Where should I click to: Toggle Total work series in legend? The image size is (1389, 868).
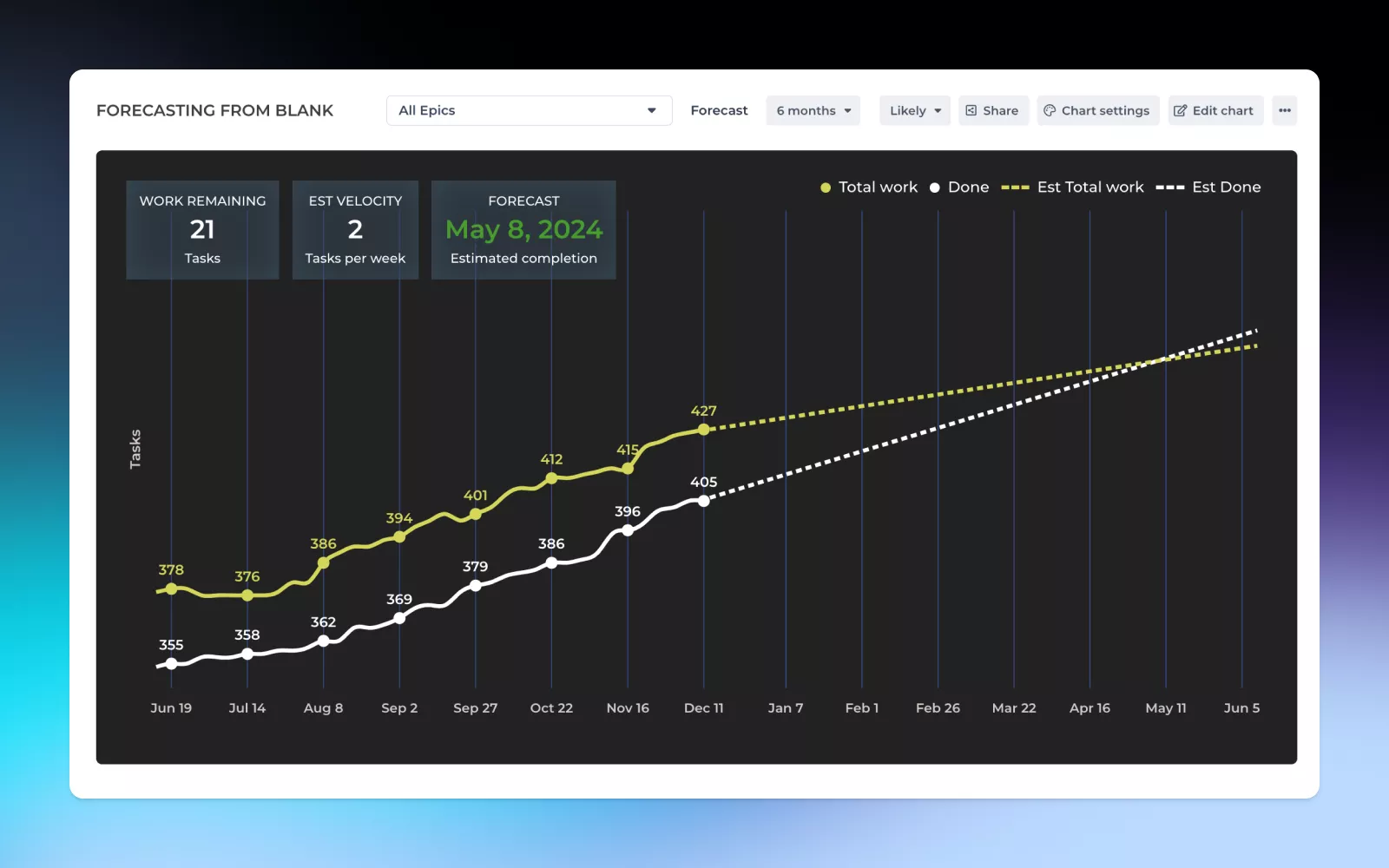pos(869,187)
